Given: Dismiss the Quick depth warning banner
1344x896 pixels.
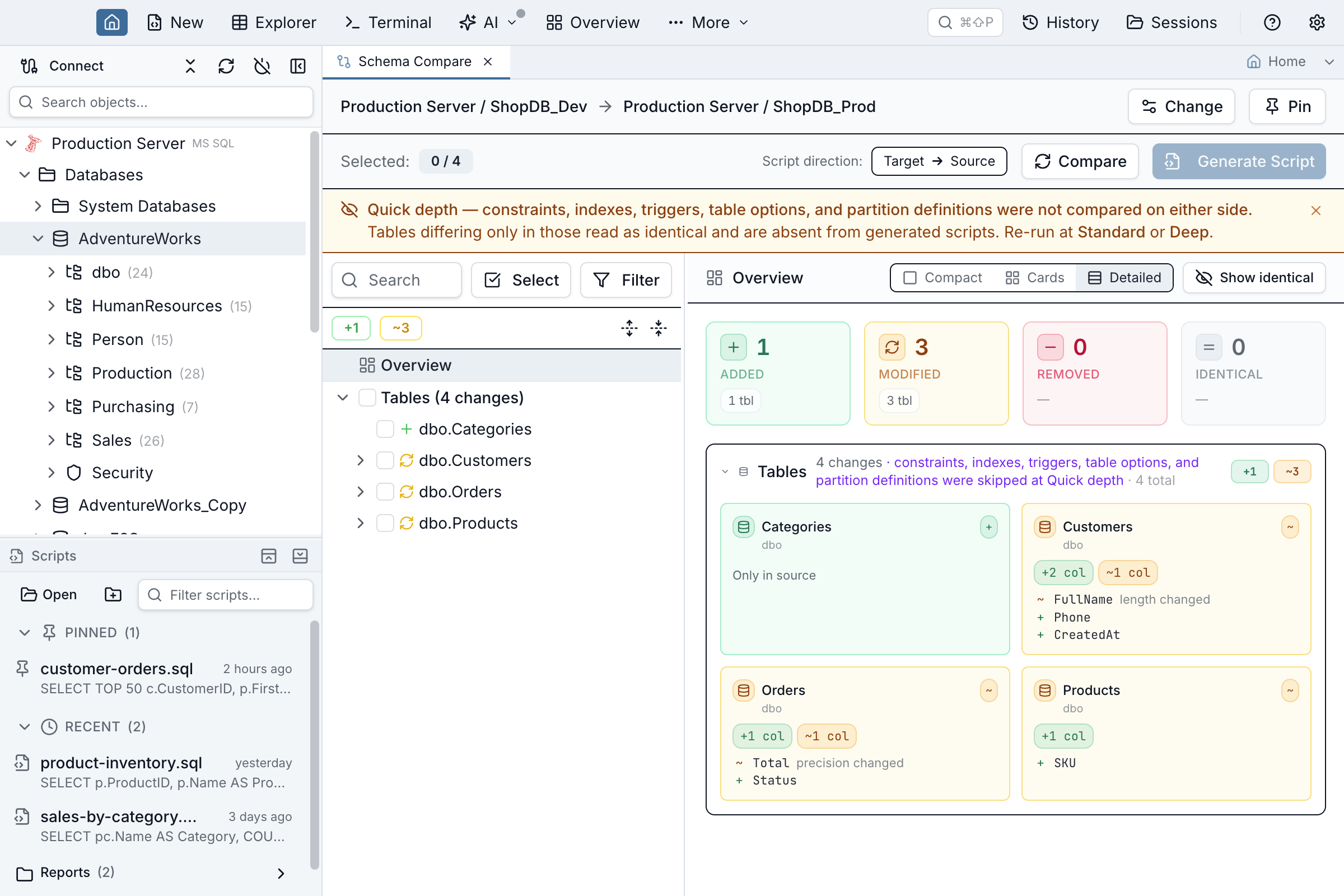Looking at the screenshot, I should click(1316, 211).
